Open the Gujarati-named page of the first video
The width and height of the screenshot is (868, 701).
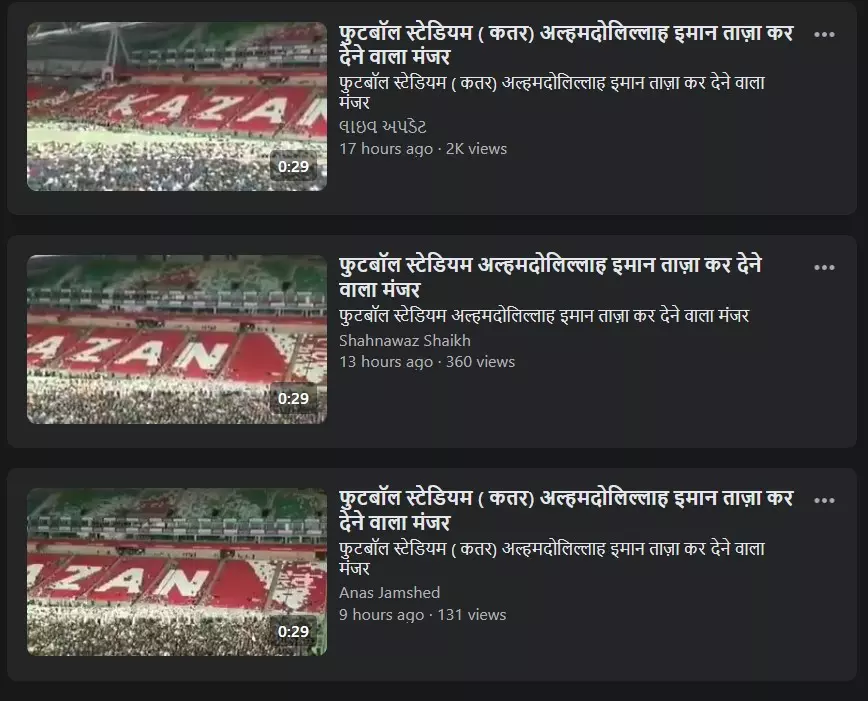[x=383, y=127]
